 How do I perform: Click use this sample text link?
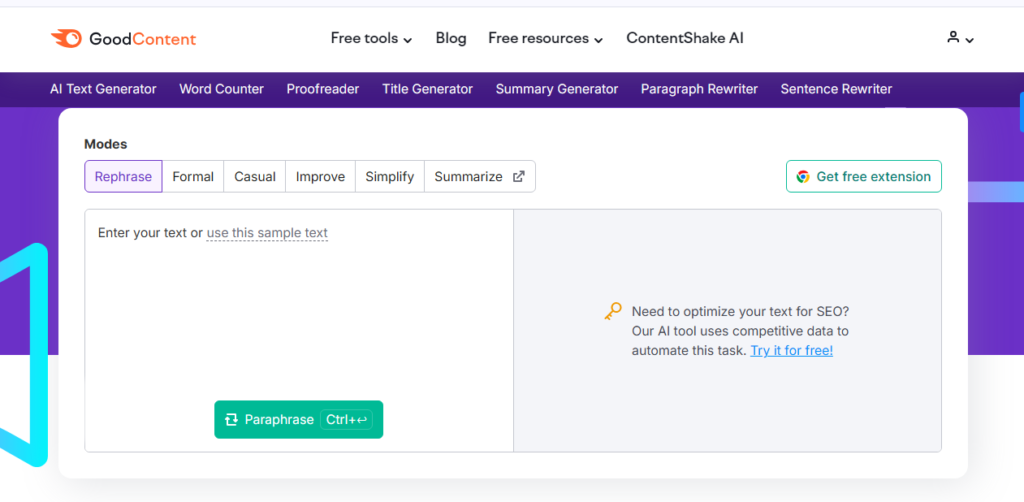click(267, 233)
